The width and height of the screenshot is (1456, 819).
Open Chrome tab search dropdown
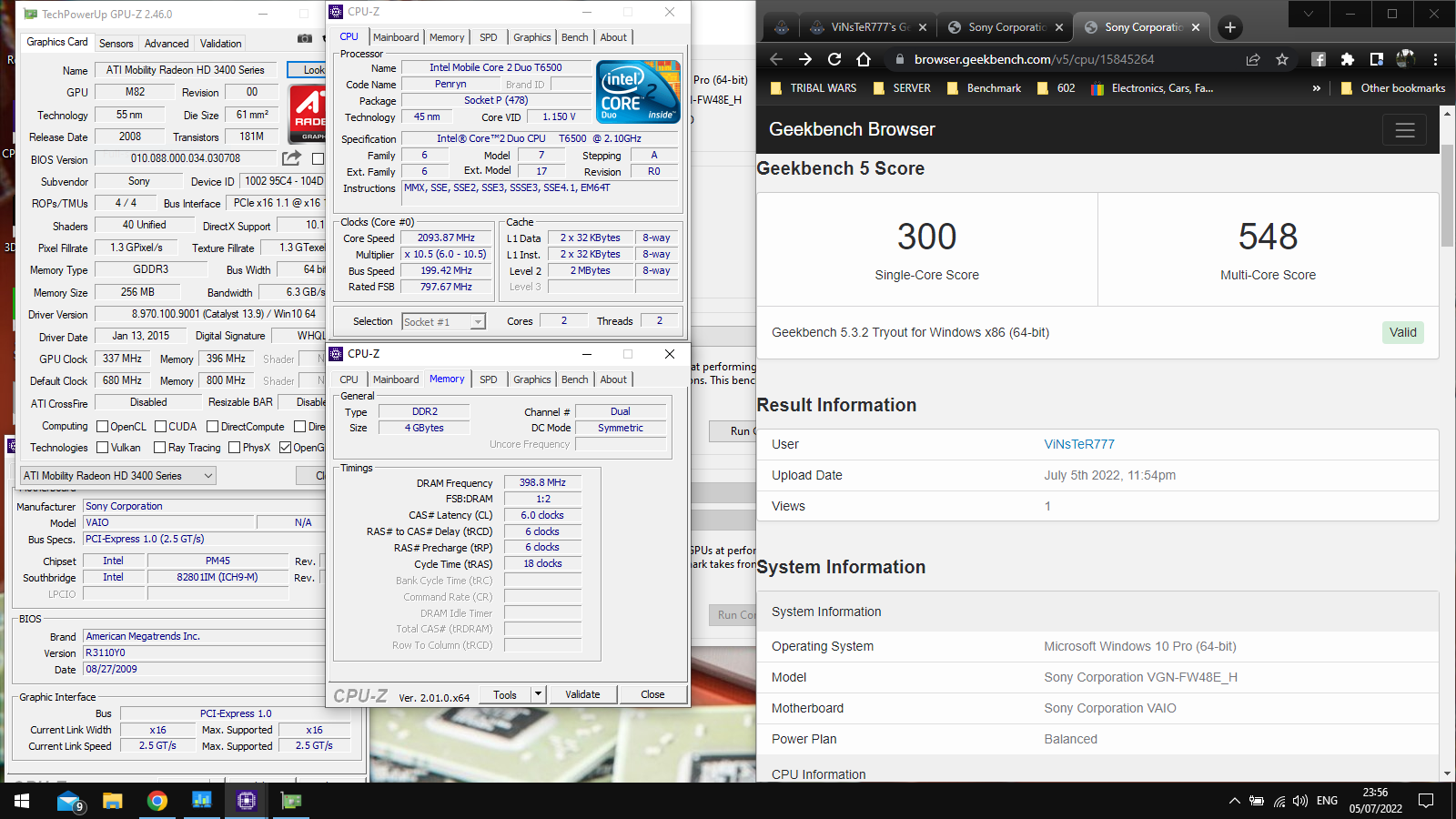point(1309,14)
